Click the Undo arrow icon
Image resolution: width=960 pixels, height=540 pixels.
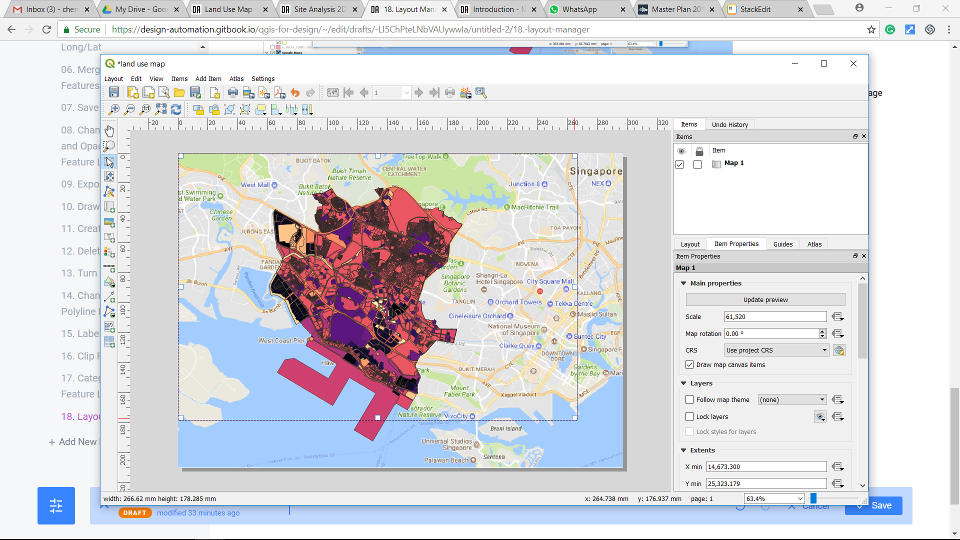295,92
